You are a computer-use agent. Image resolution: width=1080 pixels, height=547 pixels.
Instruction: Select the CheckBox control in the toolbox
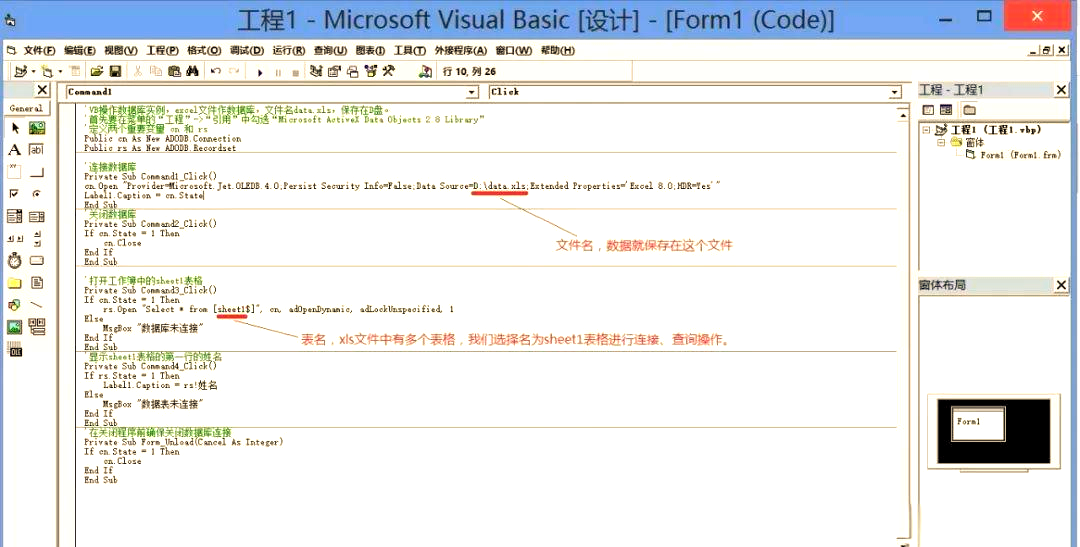click(14, 194)
